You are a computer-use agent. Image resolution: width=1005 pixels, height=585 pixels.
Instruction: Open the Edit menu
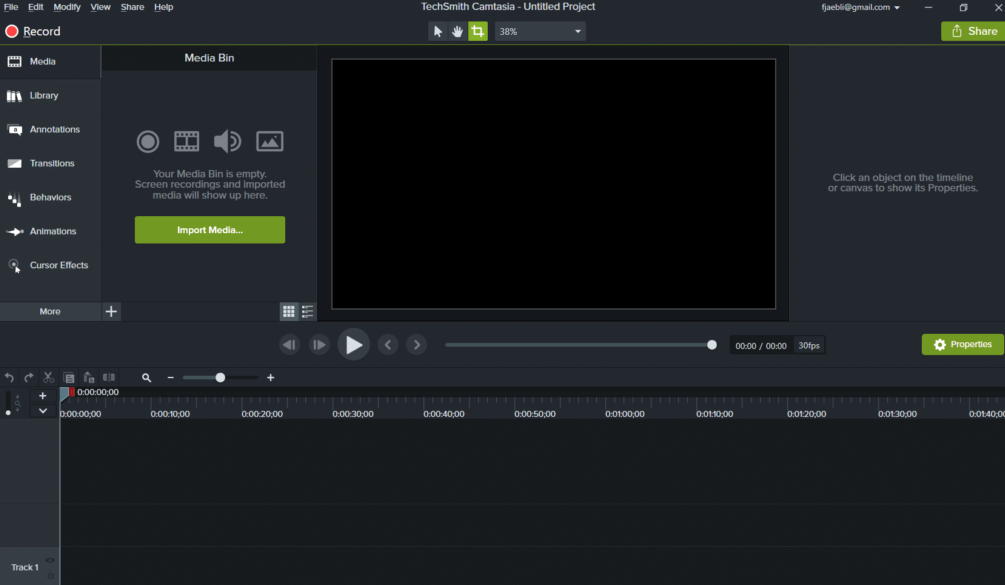(35, 7)
